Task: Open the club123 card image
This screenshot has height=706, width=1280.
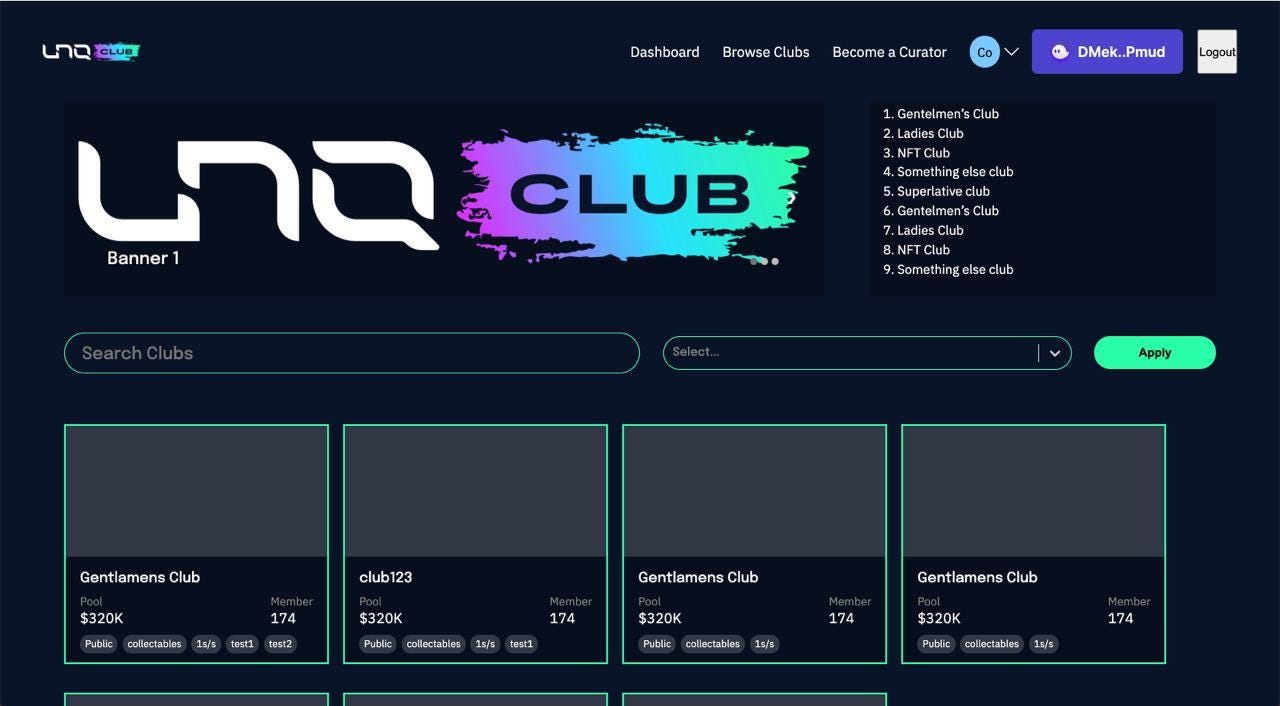Action: tap(475, 491)
